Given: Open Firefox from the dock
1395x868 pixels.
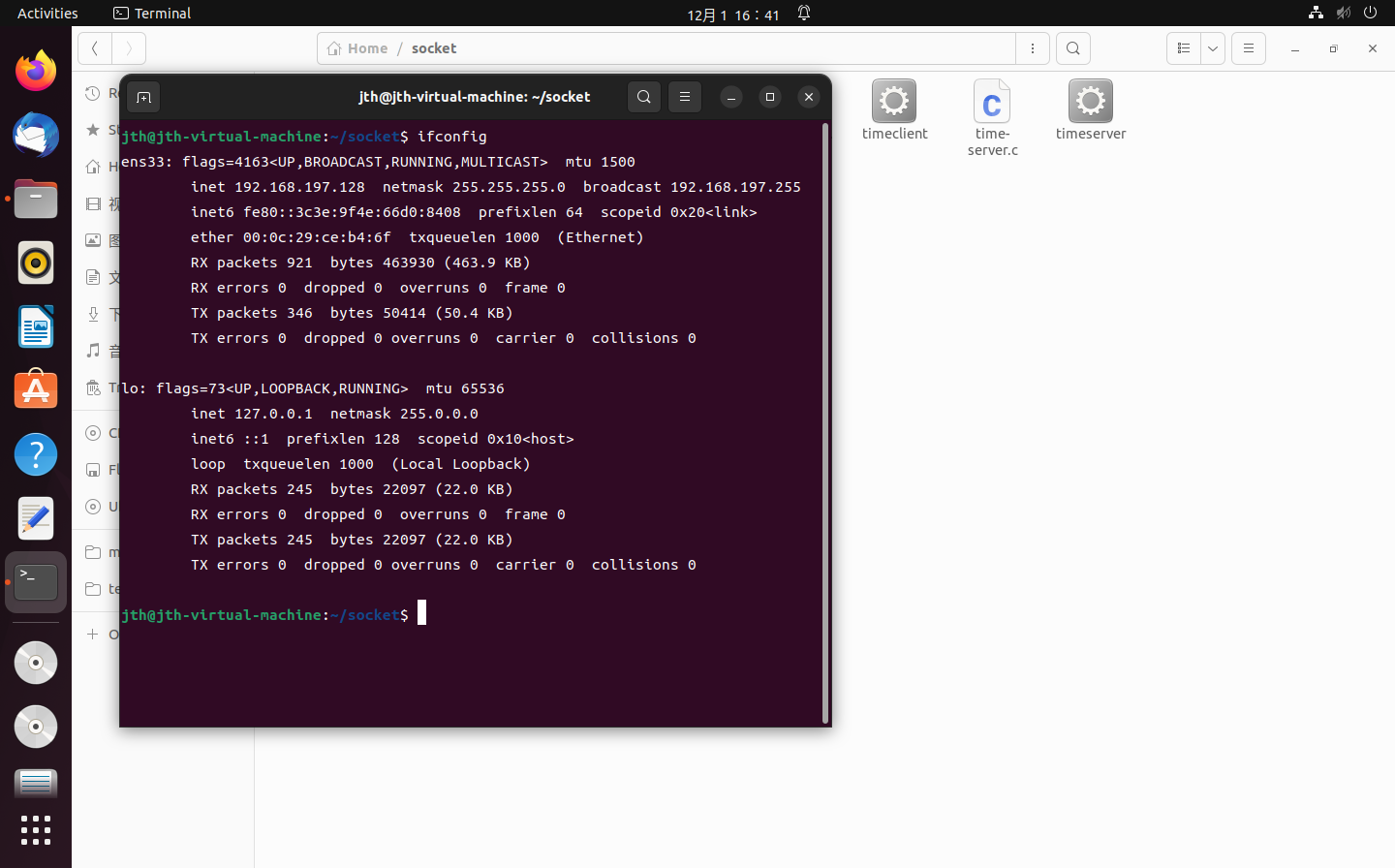Looking at the screenshot, I should 36,71.
